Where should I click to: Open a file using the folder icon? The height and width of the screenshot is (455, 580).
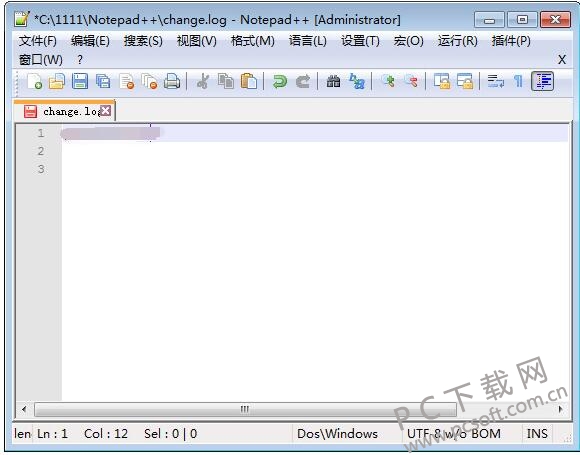pos(57,81)
